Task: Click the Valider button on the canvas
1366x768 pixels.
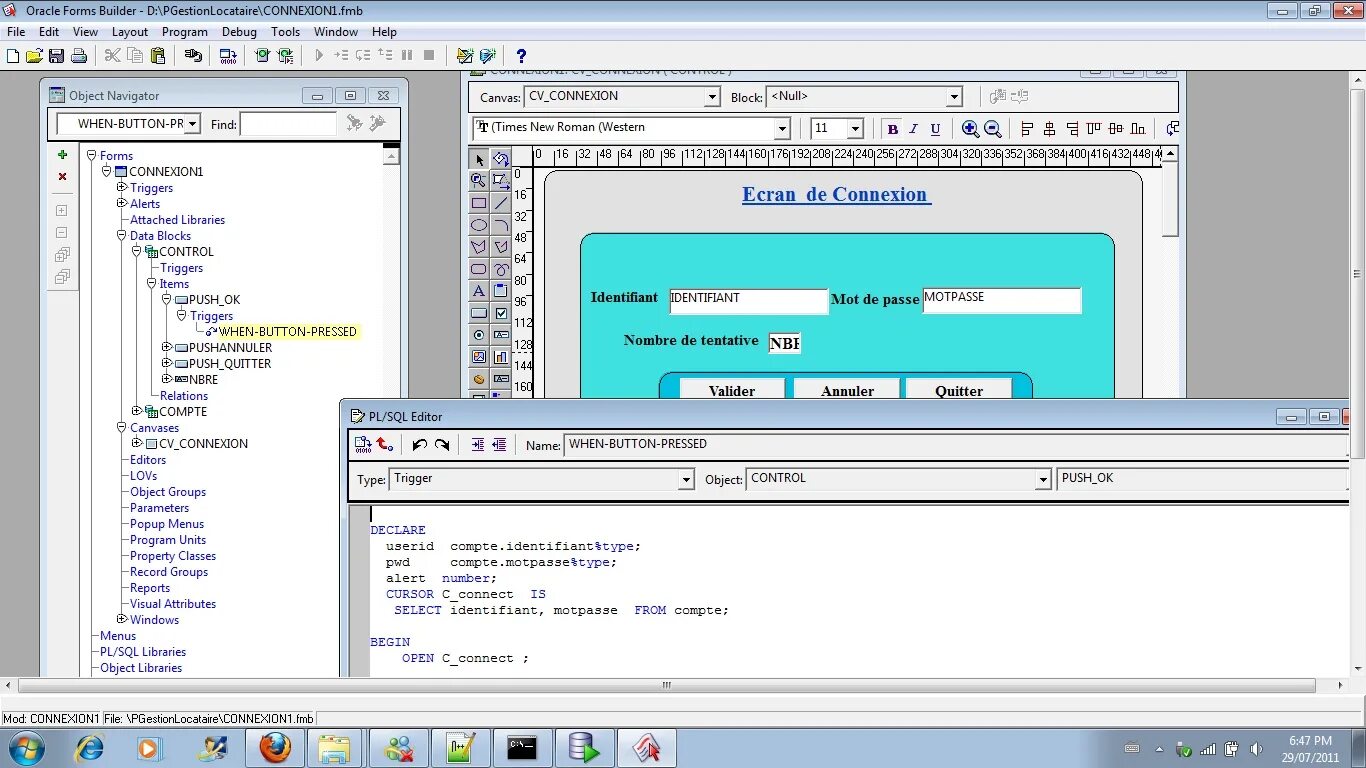Action: coord(732,390)
